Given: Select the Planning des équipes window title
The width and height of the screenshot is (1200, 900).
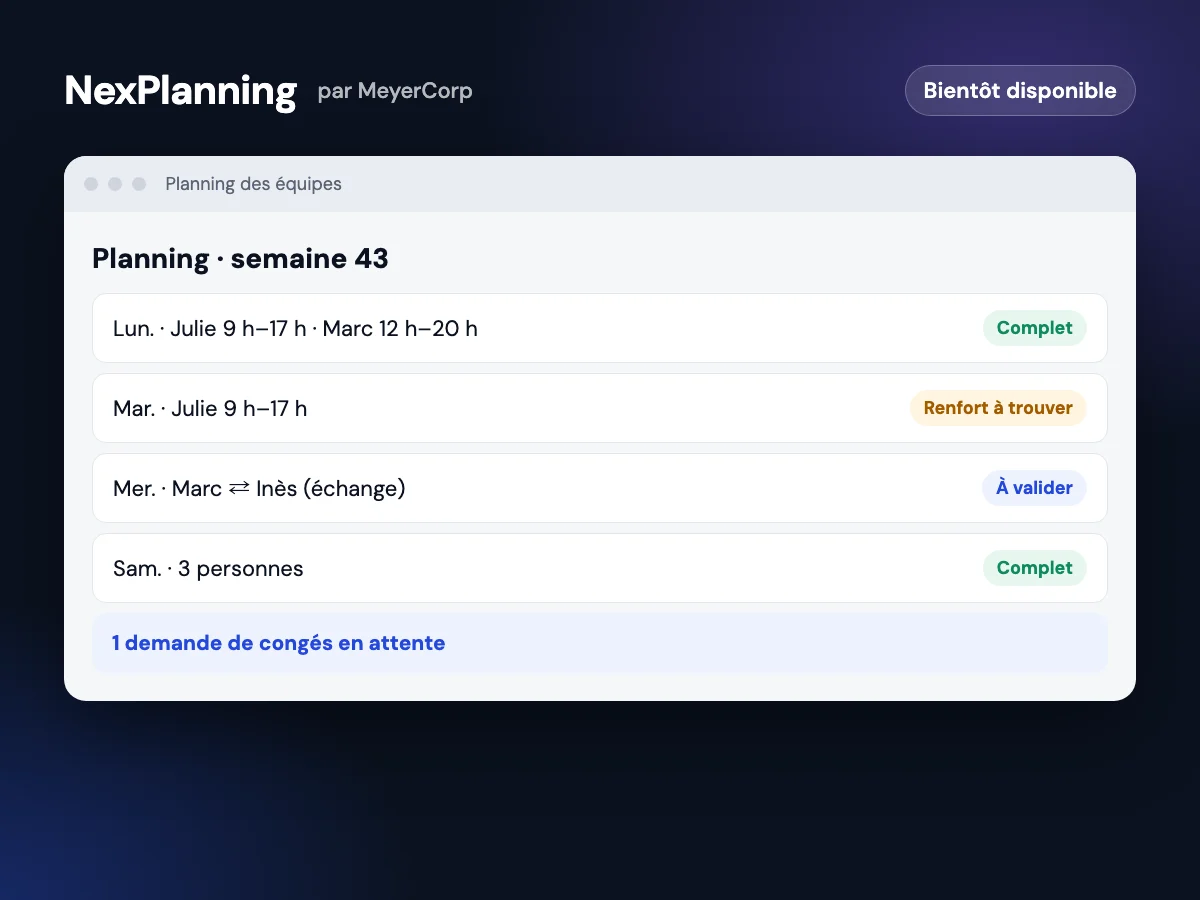Looking at the screenshot, I should [x=254, y=184].
